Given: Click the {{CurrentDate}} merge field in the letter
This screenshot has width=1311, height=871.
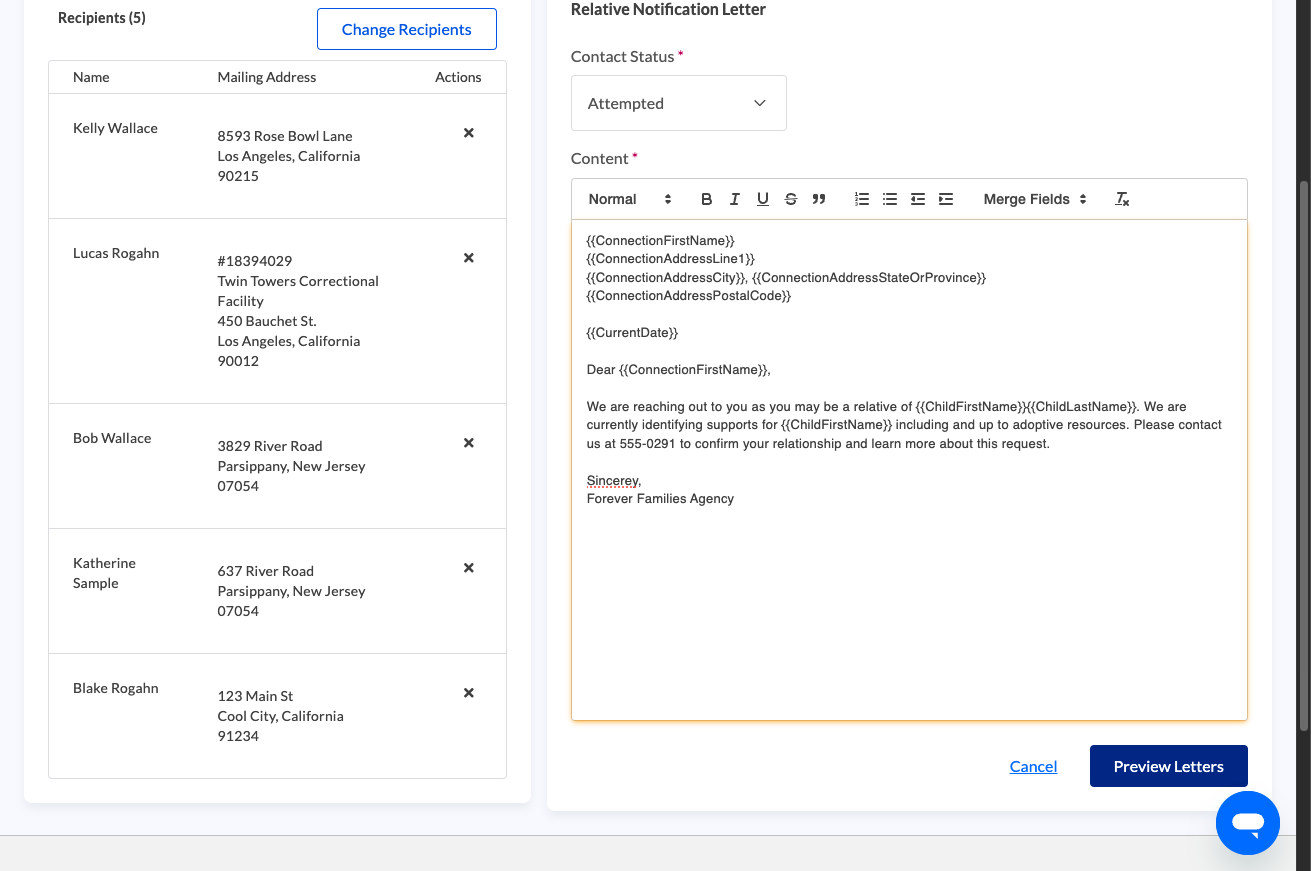Looking at the screenshot, I should tap(632, 333).
